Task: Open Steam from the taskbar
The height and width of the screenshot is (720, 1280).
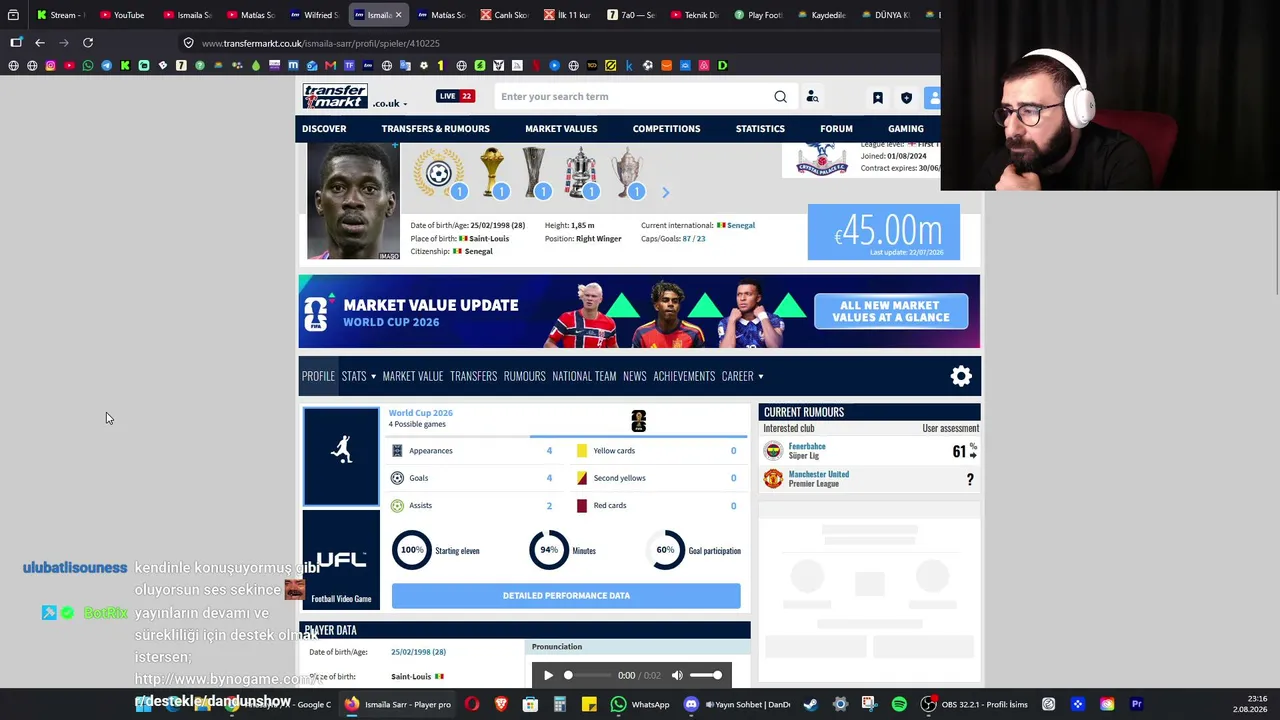Action: point(810,704)
